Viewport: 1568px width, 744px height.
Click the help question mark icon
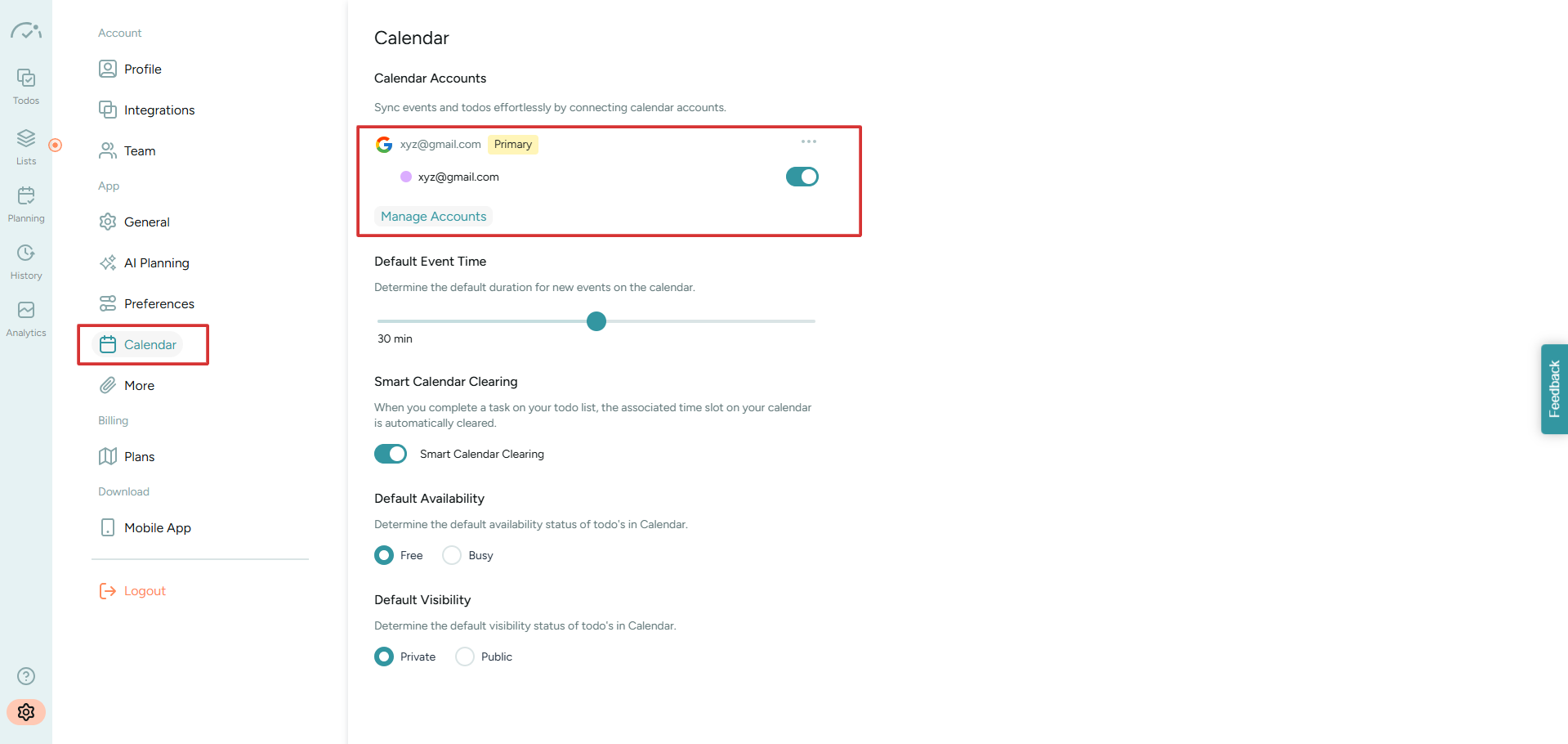[x=26, y=676]
